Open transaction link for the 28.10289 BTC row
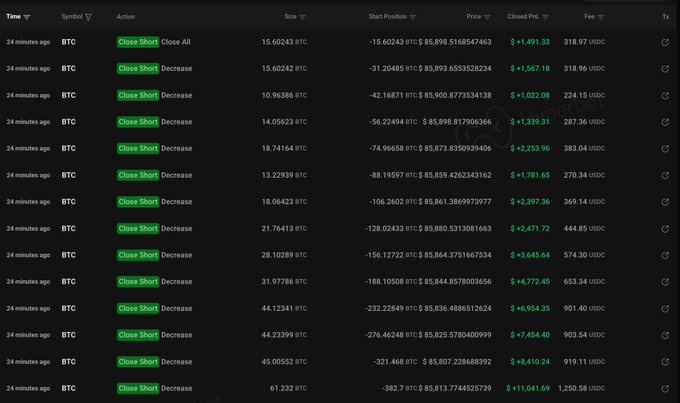 665,255
